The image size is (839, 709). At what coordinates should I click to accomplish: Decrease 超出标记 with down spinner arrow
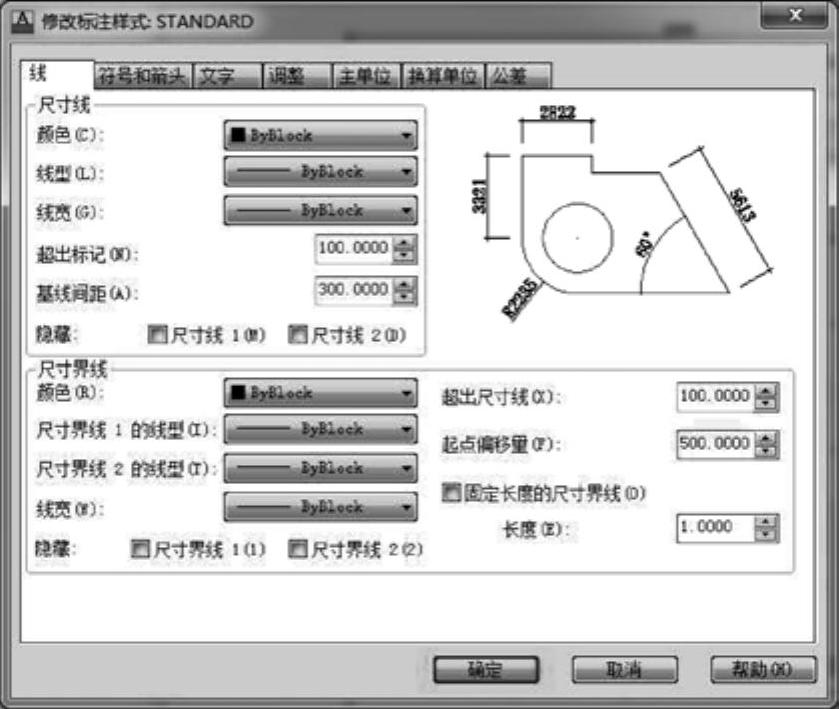(x=405, y=256)
